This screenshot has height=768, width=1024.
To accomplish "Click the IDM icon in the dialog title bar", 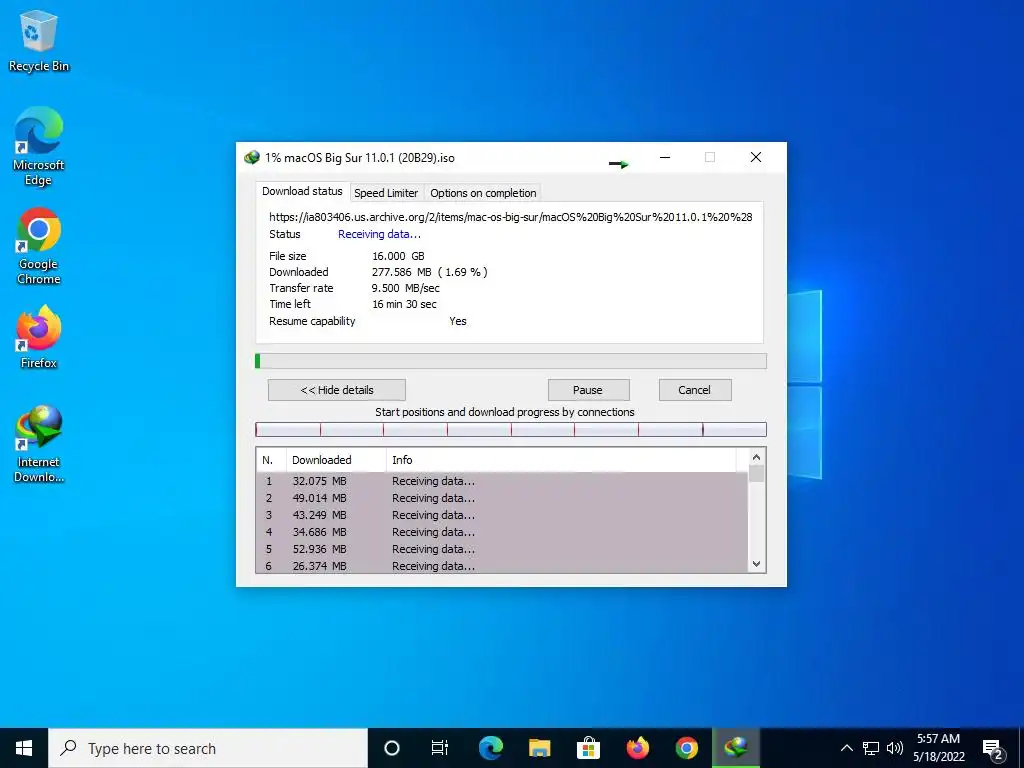I will (x=251, y=157).
